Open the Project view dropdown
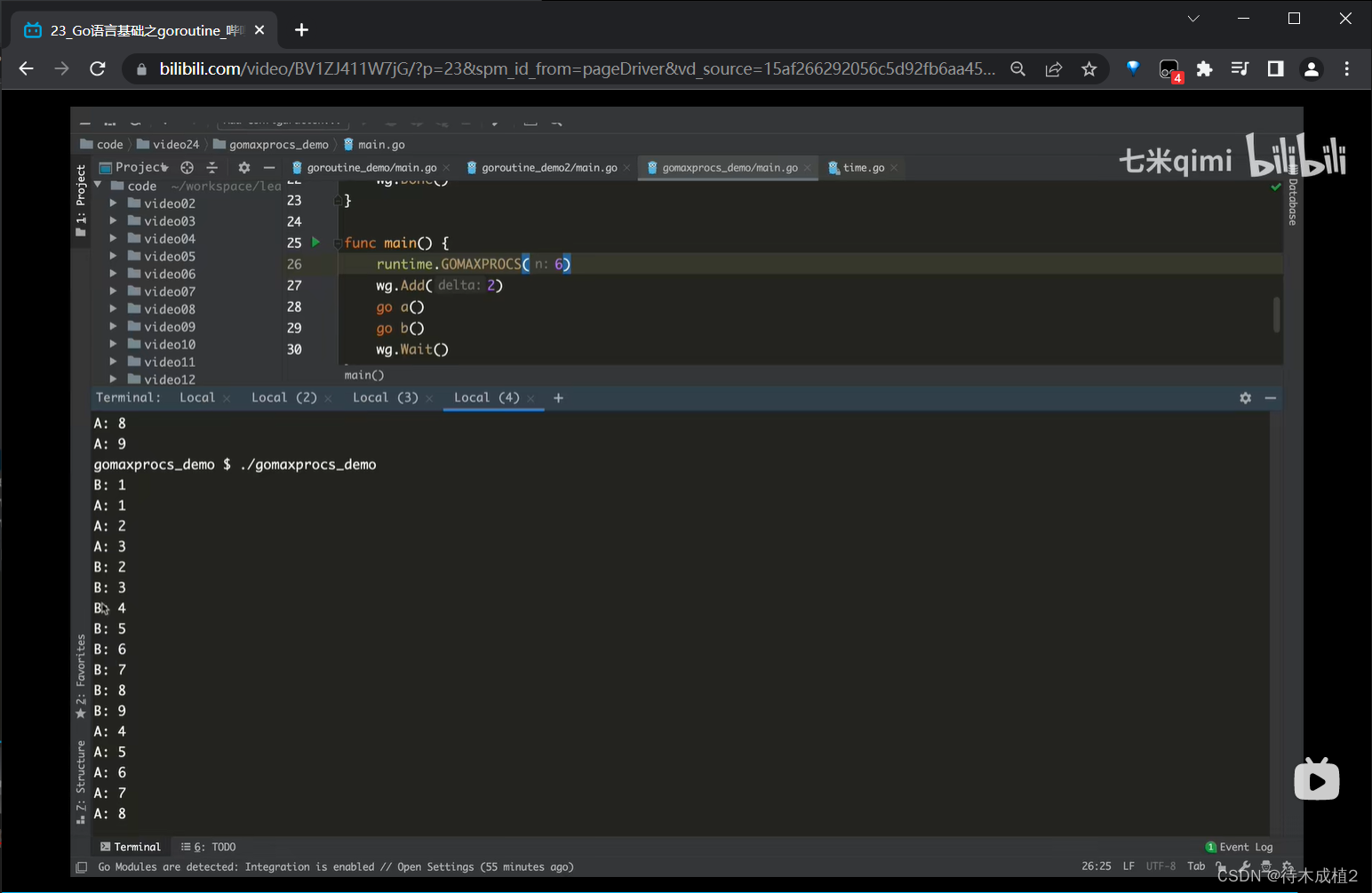 (x=133, y=167)
